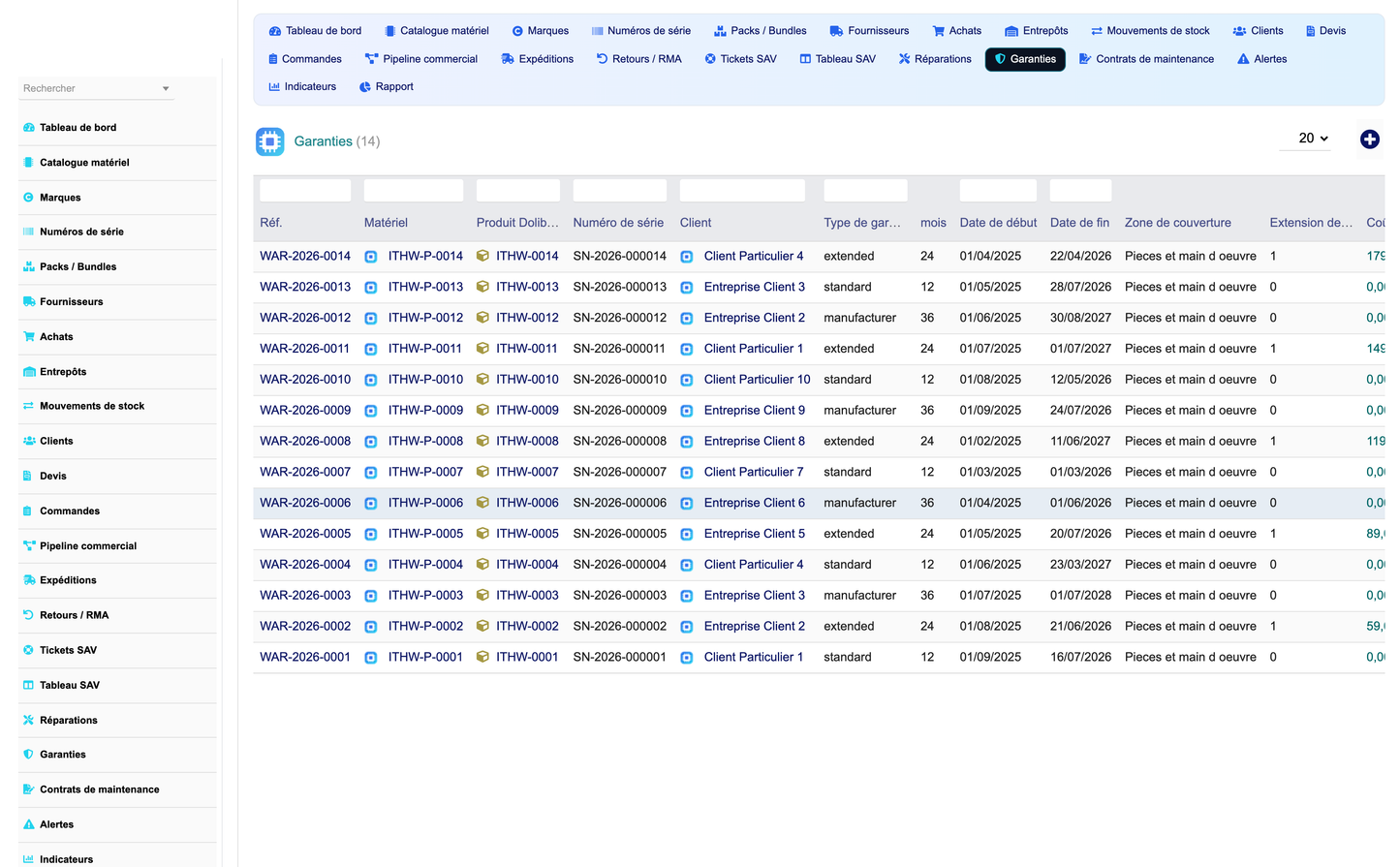The image size is (1400, 867).
Task: Click the product box icon beside ITHW-0009
Action: (x=482, y=411)
